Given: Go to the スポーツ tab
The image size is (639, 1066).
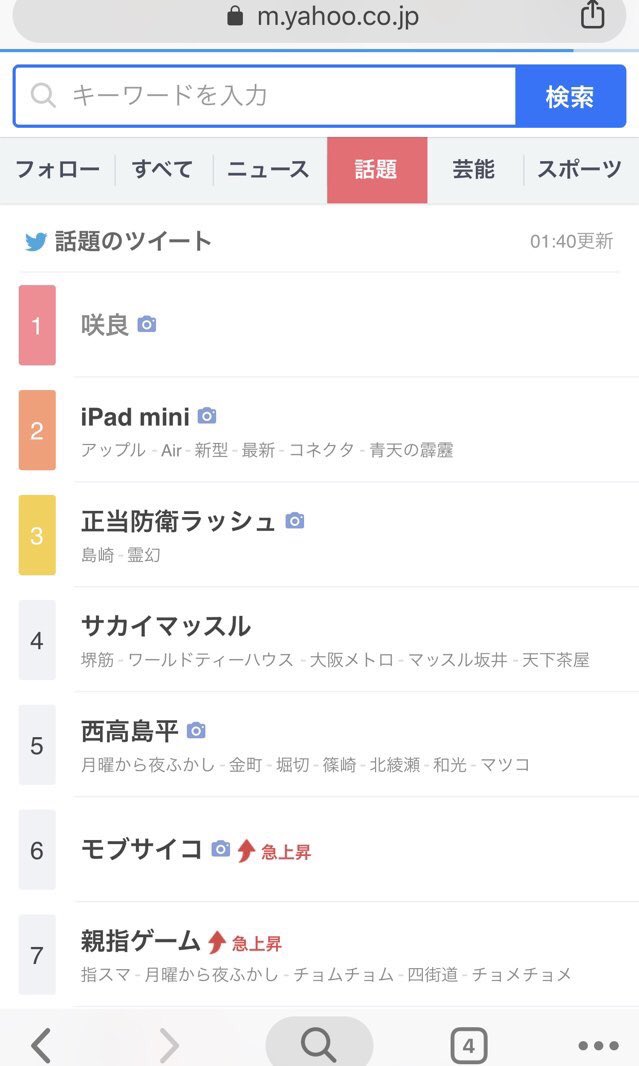Looking at the screenshot, I should 579,170.
